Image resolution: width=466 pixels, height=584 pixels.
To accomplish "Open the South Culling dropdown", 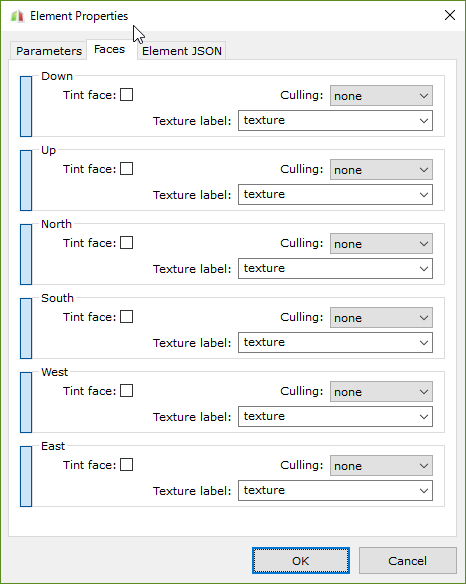I will coord(381,318).
